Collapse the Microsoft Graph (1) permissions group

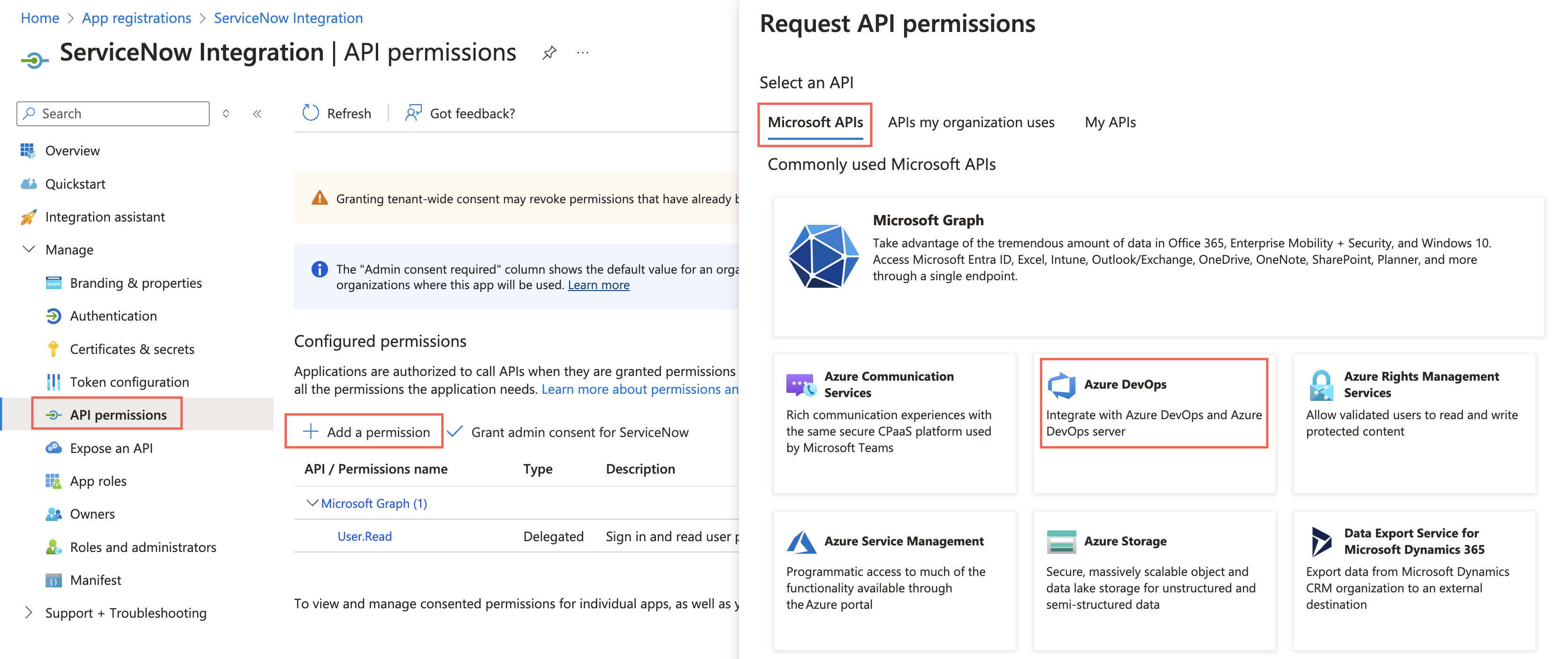pyautogui.click(x=312, y=503)
